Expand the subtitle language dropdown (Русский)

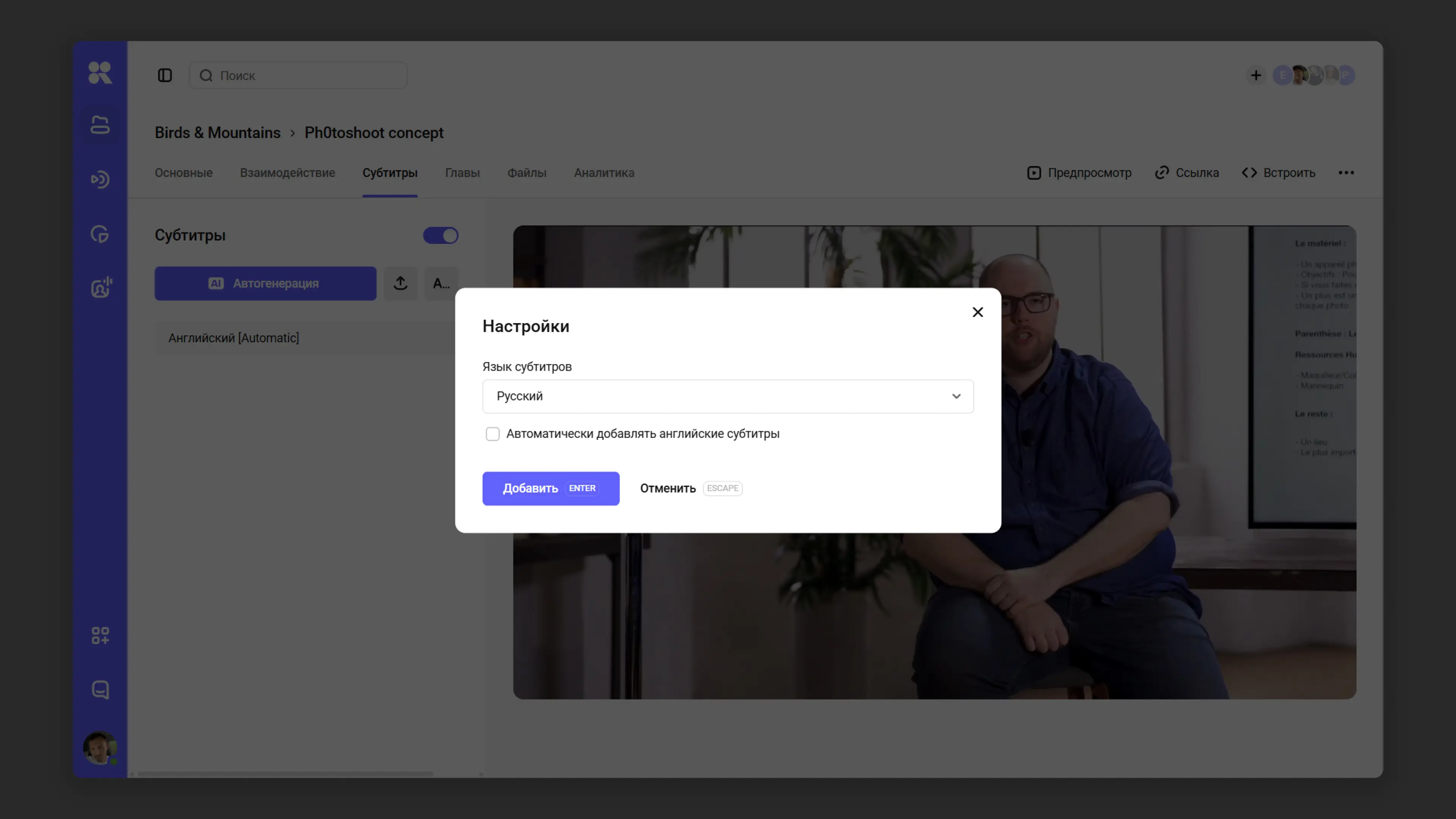pos(728,396)
